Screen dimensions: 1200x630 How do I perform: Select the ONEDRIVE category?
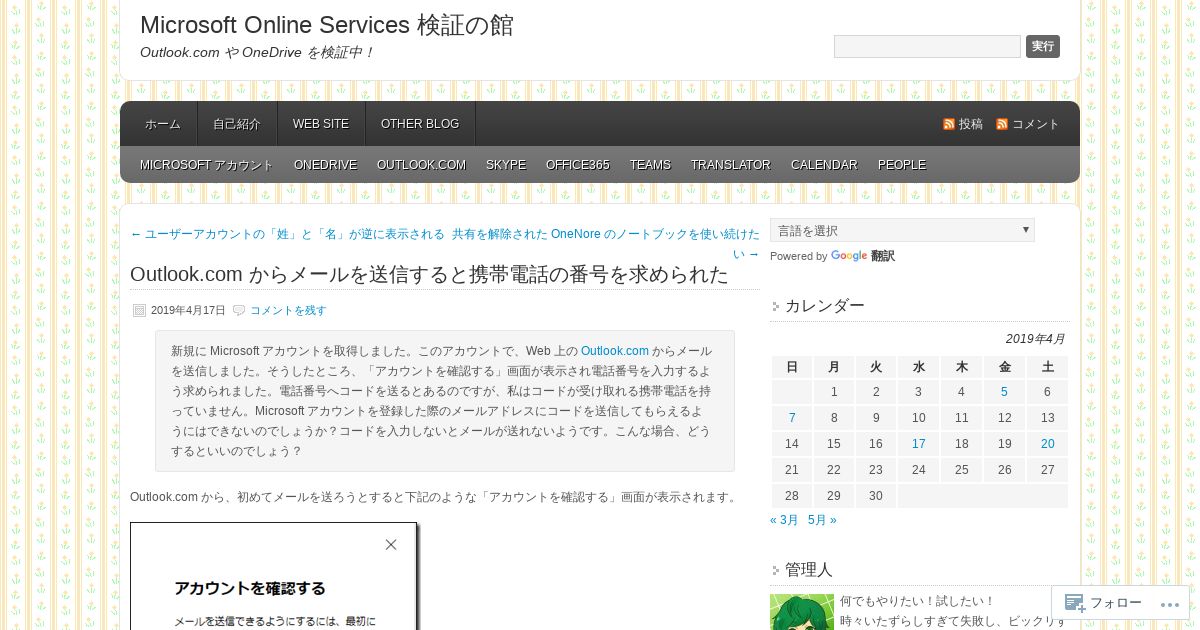[x=325, y=165]
